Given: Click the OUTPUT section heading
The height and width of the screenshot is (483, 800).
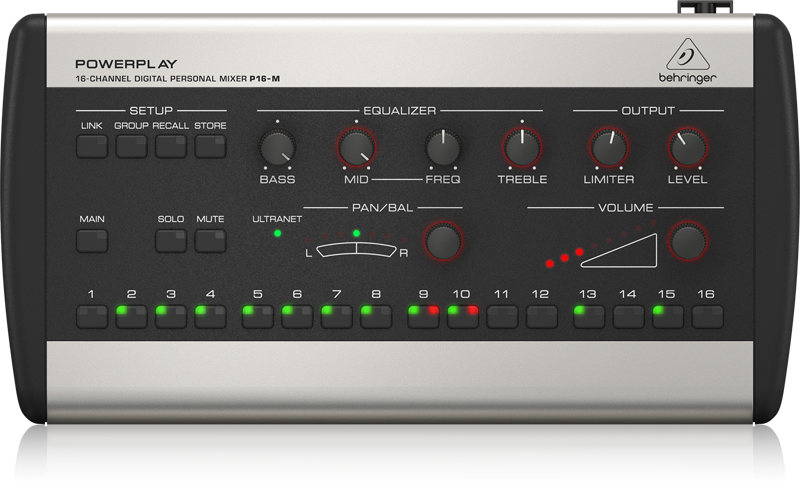Looking at the screenshot, I should pos(648,111).
